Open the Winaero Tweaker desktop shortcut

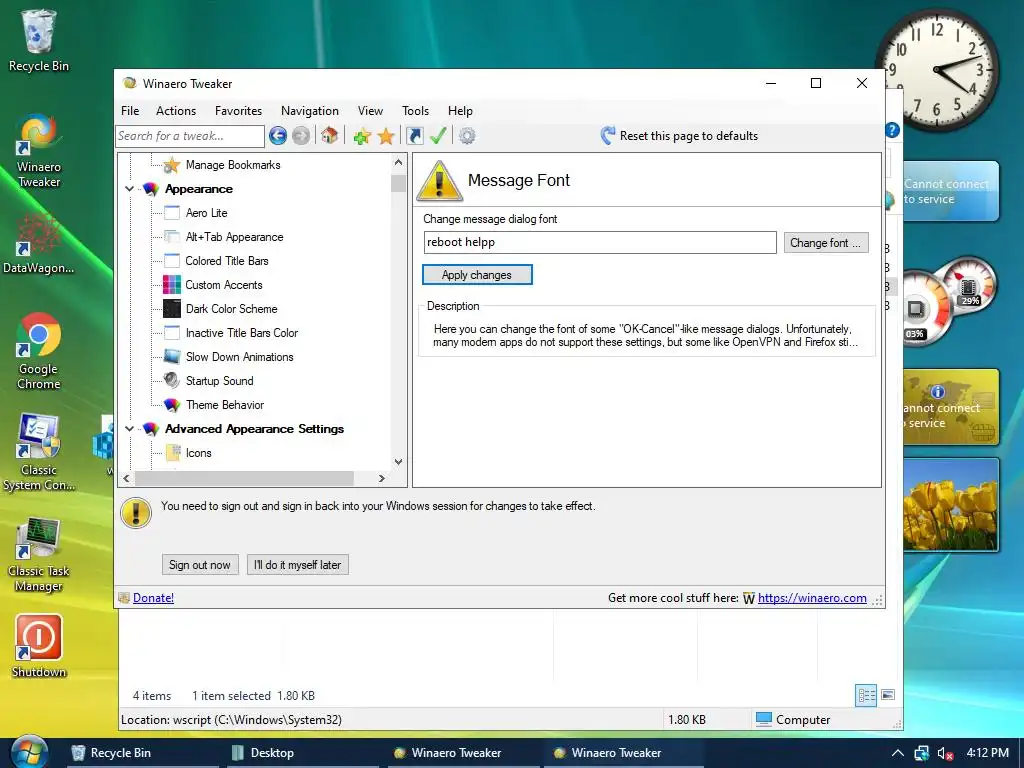click(39, 133)
